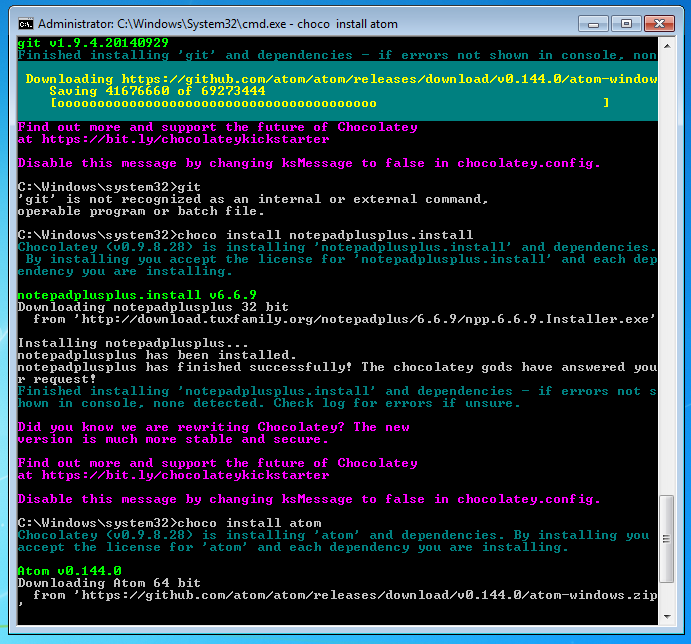Click 'notepadplusplus.install v6.6.9' green line

pyautogui.click(x=137, y=295)
